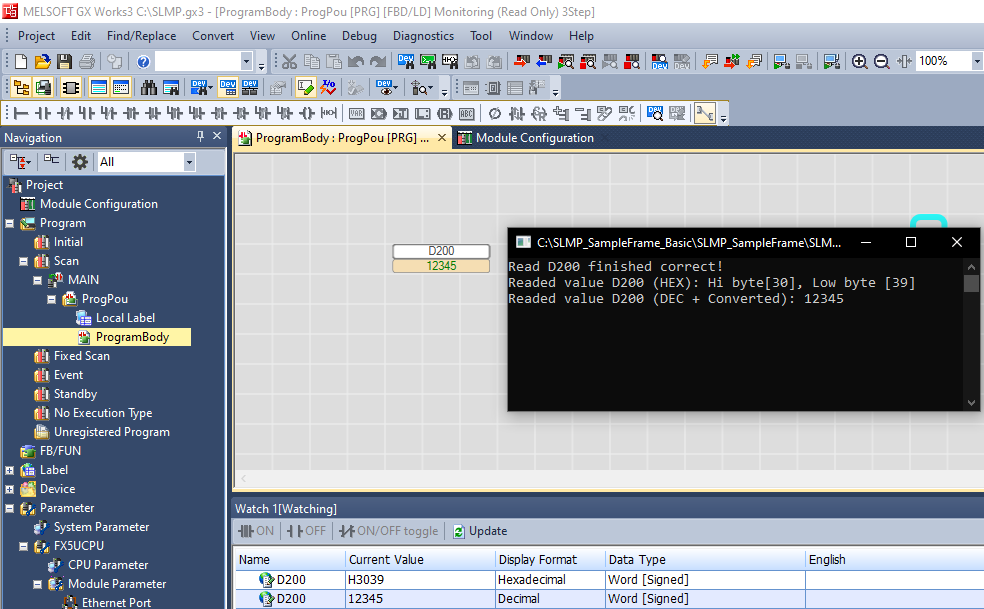Open the help search combo box dropdown
The image size is (984, 609).
(246, 62)
